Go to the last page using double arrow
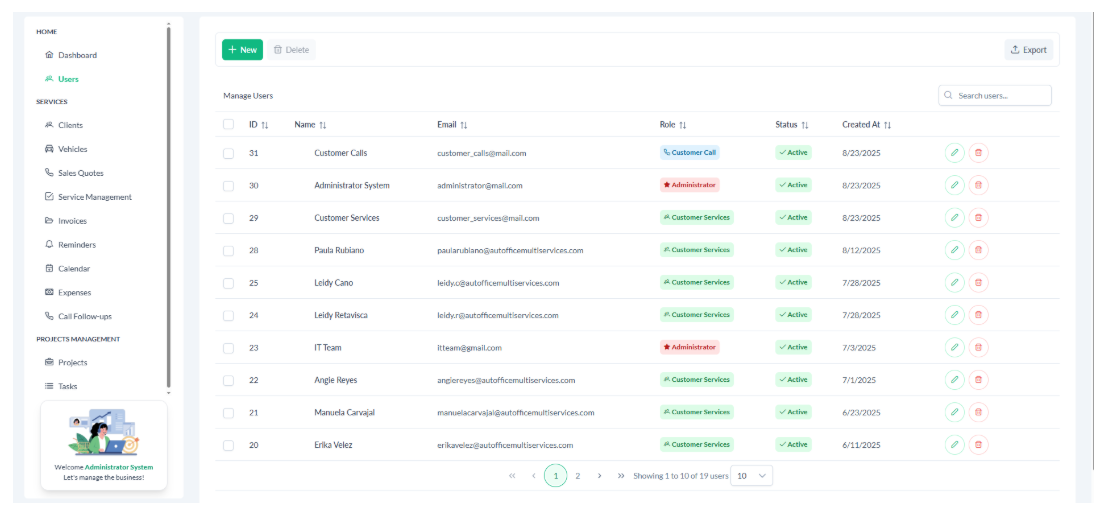Image resolution: width=1094 pixels, height=514 pixels. [621, 476]
